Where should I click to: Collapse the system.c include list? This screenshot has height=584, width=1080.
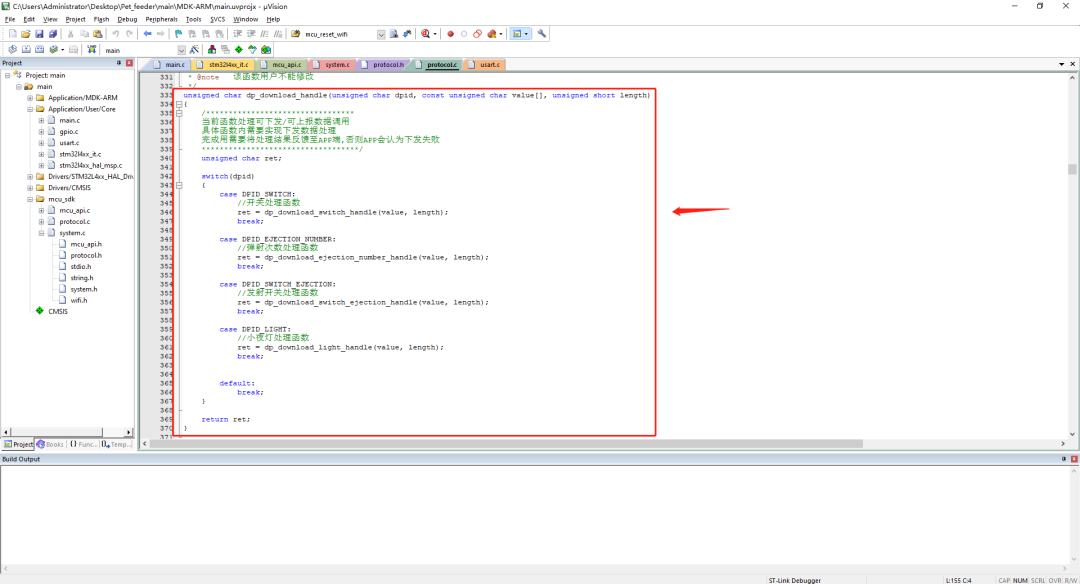click(41, 233)
